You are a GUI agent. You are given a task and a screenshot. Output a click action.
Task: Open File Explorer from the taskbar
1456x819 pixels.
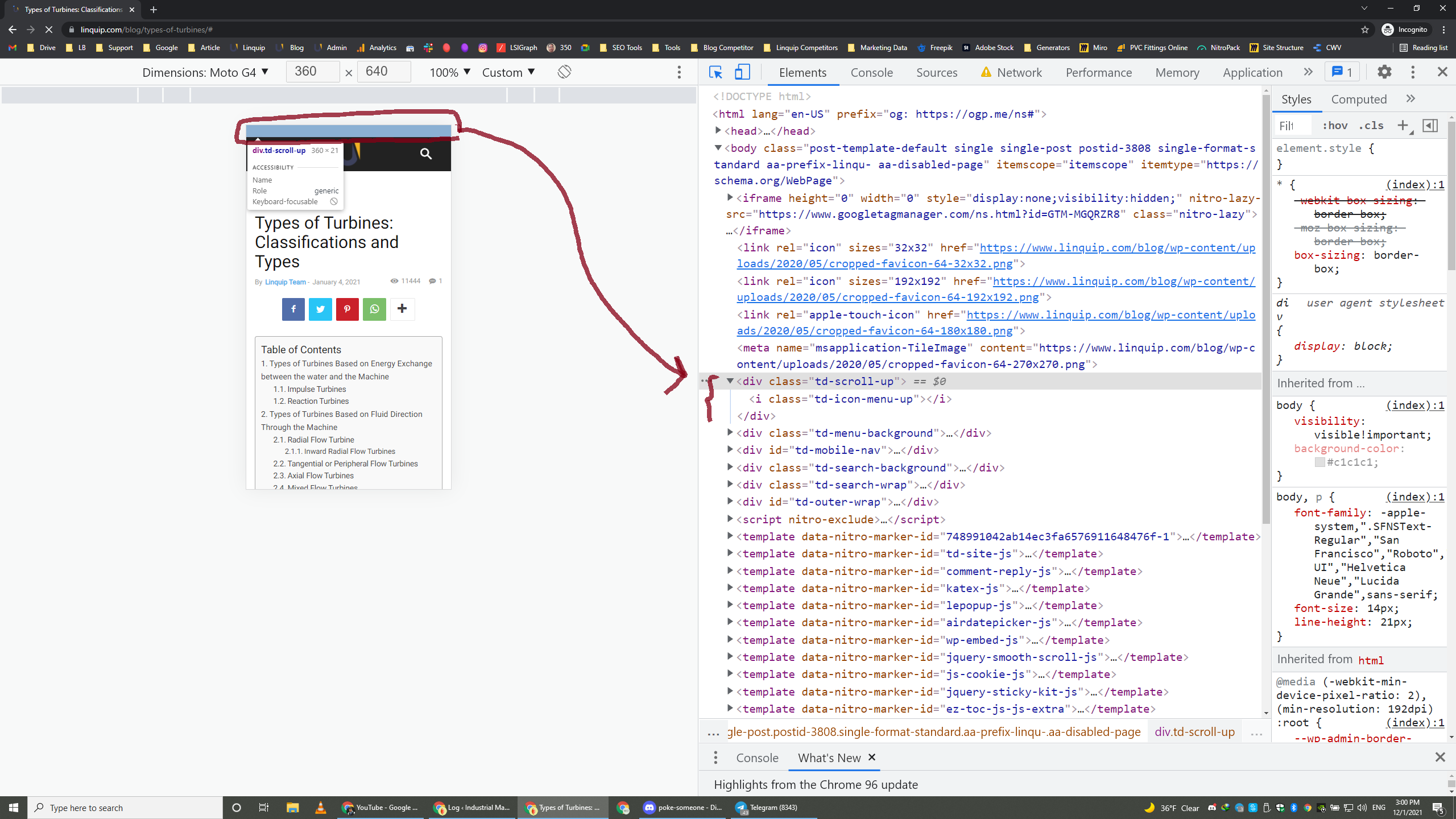[292, 808]
